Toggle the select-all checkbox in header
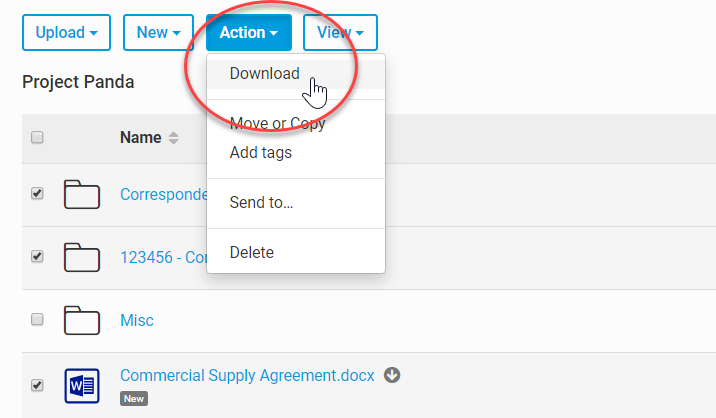This screenshot has width=716, height=418. (x=37, y=138)
